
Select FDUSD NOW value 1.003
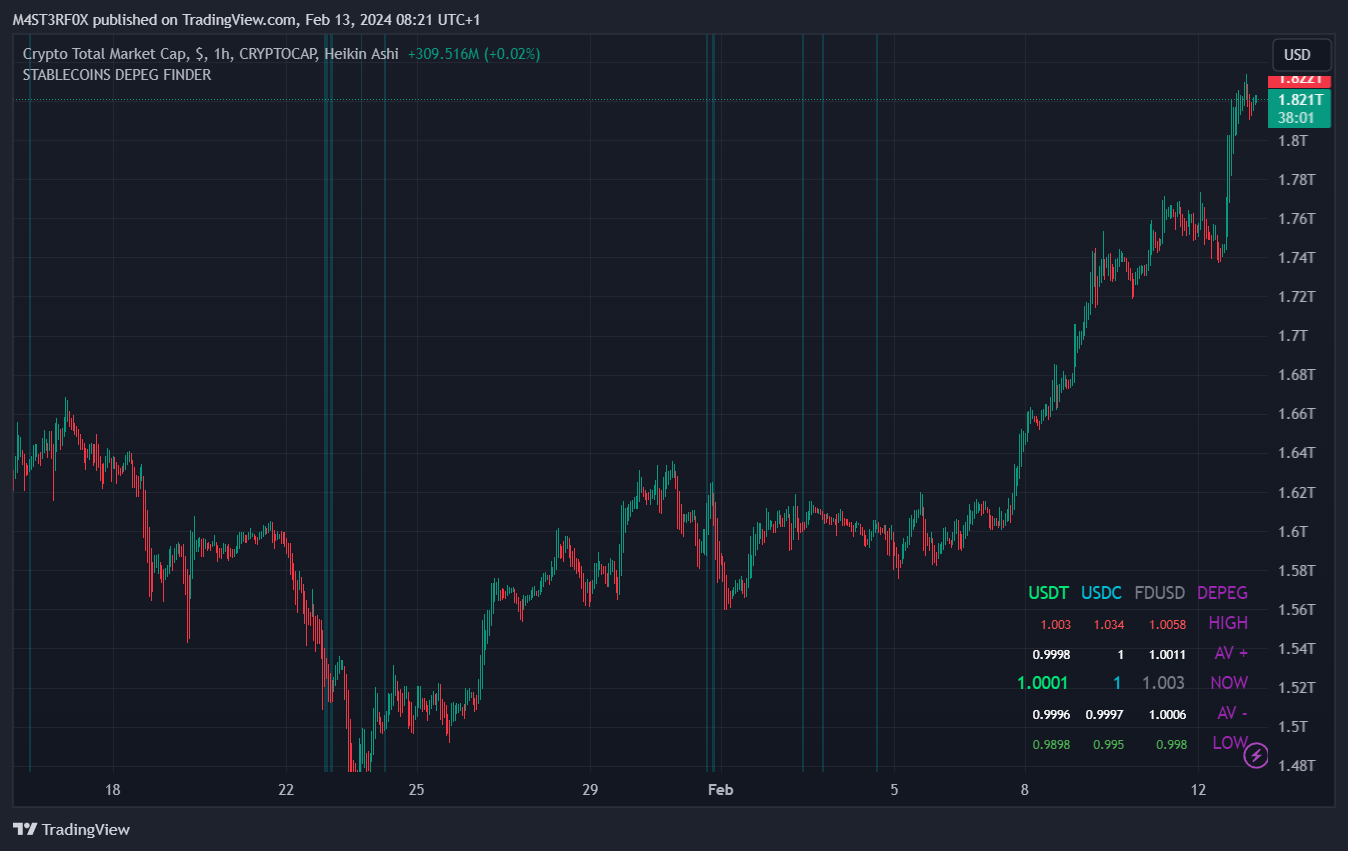pos(1164,683)
